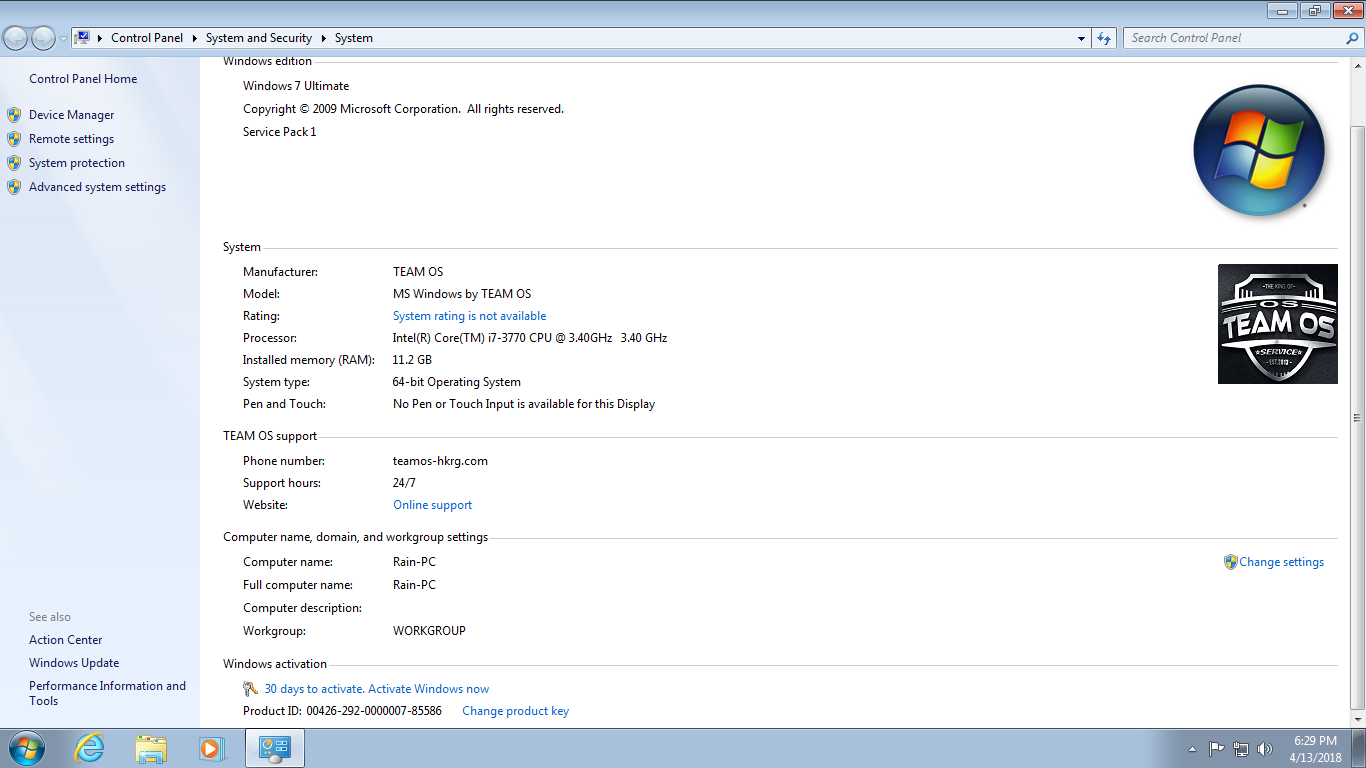This screenshot has height=768, width=1366.
Task: Click the processor value Intel Core i7-3770
Action: (x=530, y=338)
